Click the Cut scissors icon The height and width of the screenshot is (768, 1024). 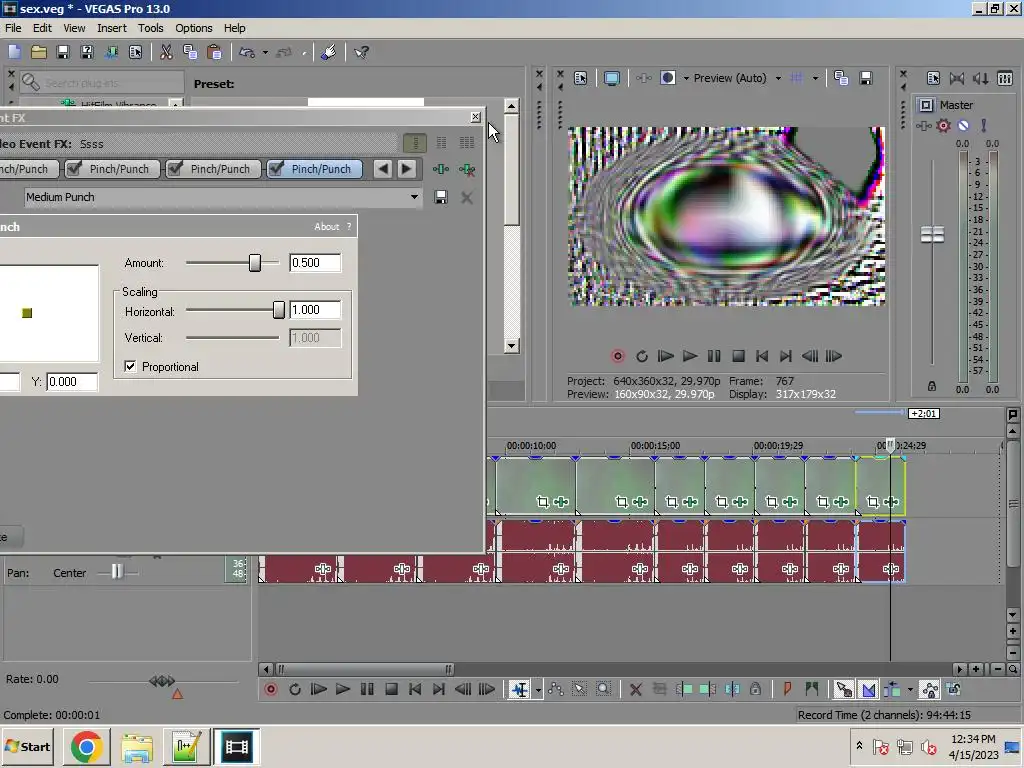click(167, 52)
